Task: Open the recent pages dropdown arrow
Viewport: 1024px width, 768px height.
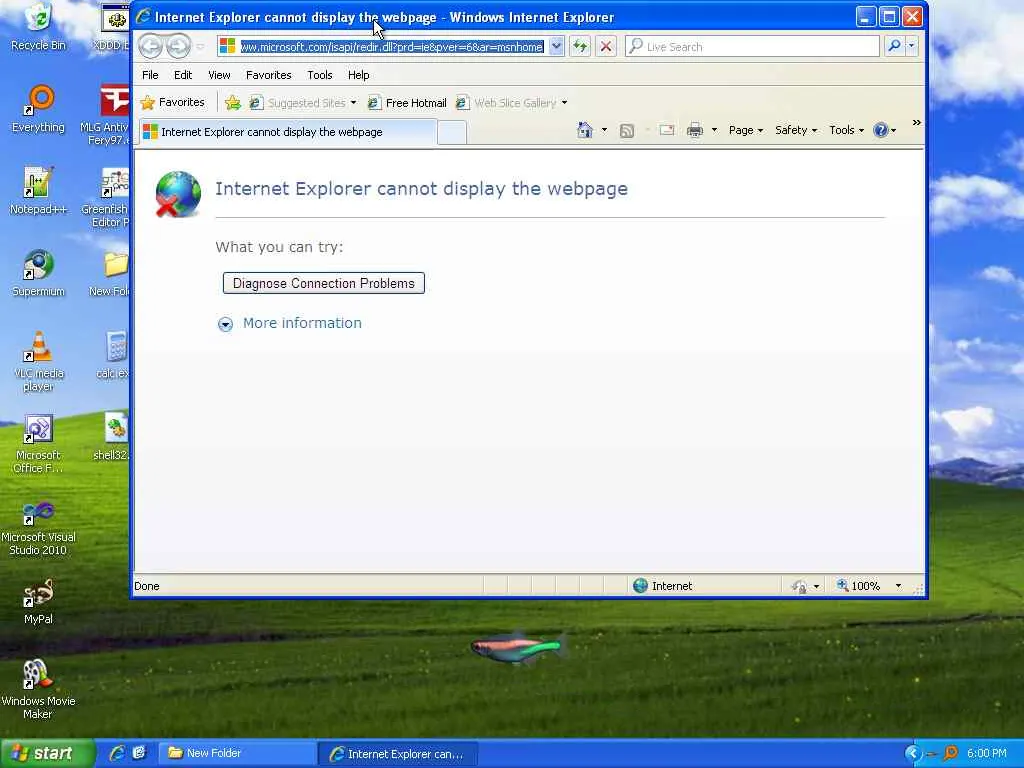Action: (x=200, y=47)
